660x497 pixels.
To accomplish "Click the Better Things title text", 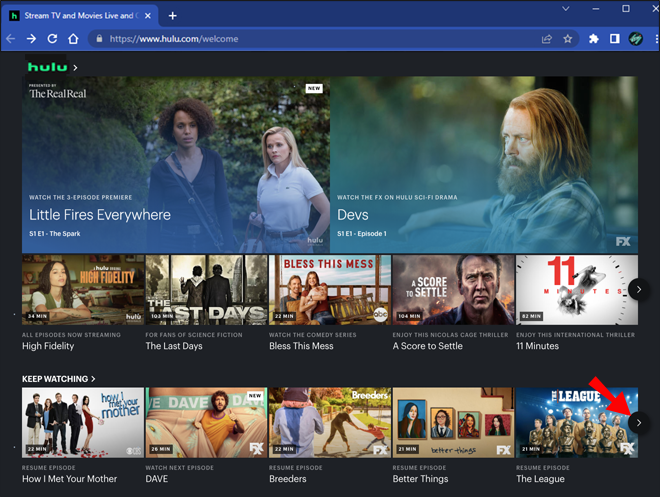I will coord(420,479).
